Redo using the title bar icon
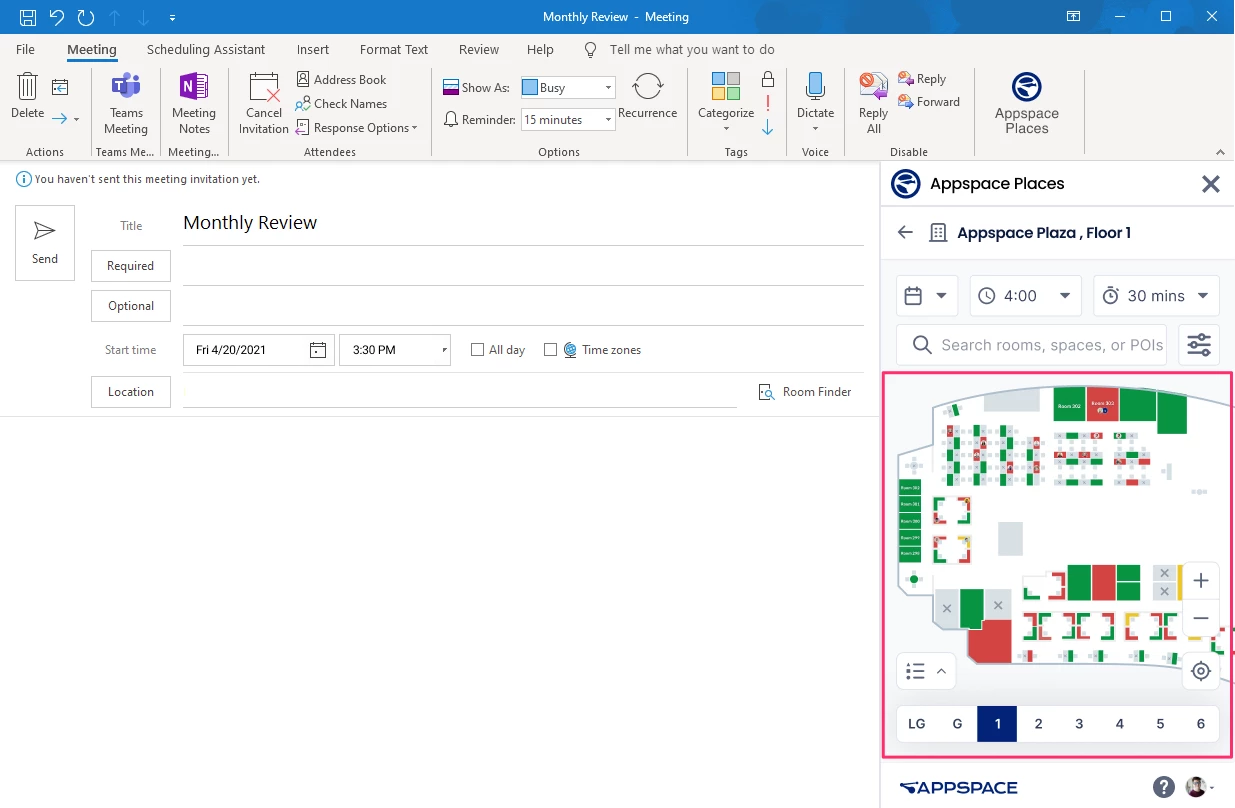This screenshot has height=808, width=1235. [86, 17]
